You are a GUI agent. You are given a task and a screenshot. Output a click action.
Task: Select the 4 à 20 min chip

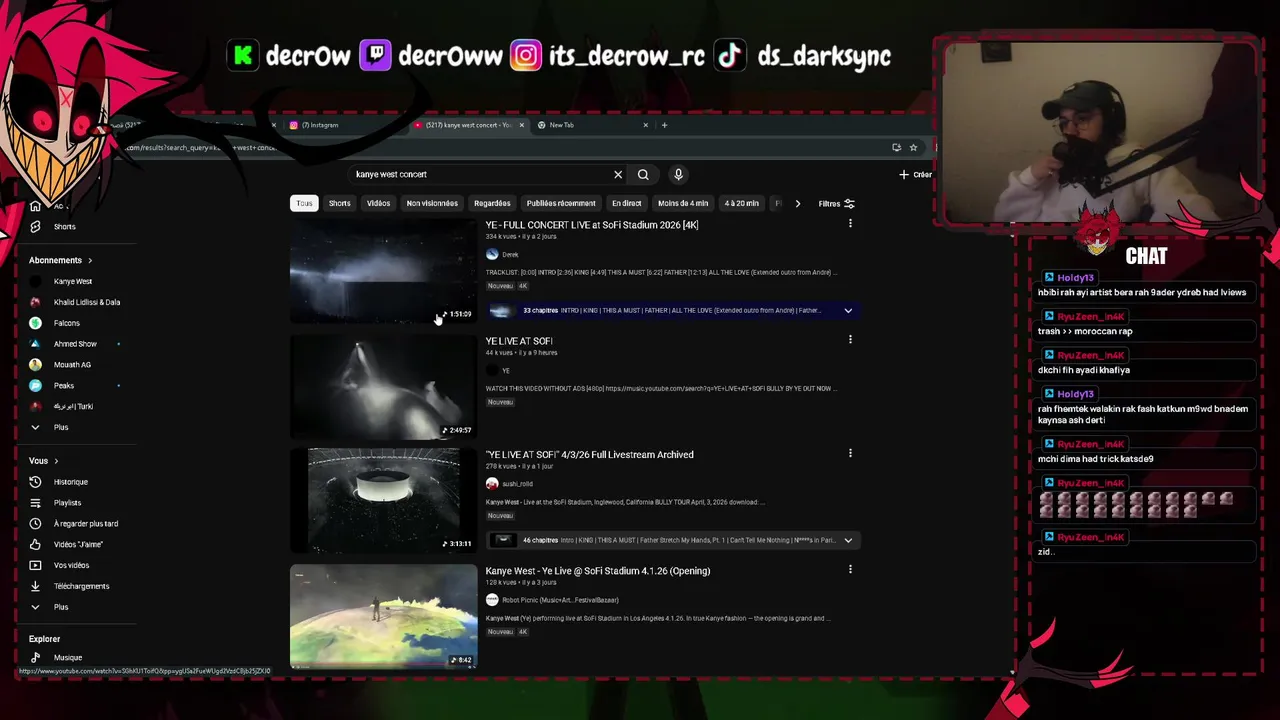pyautogui.click(x=742, y=203)
